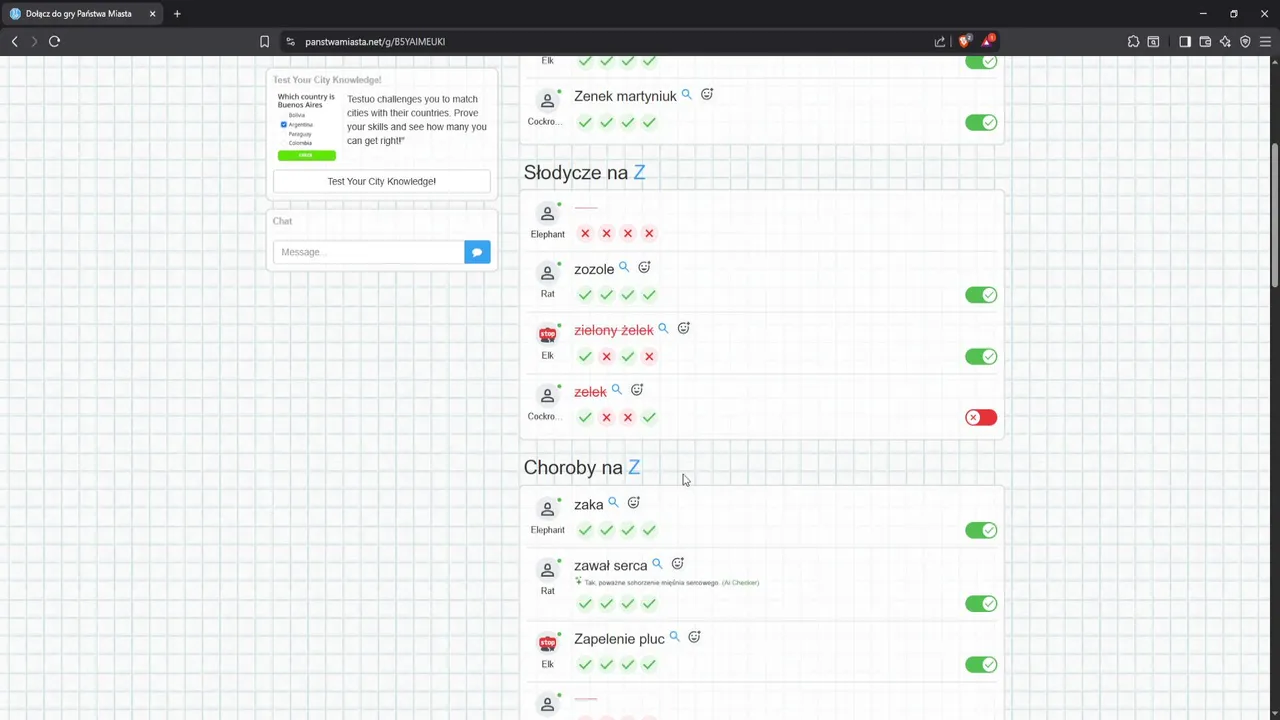The width and height of the screenshot is (1280, 720).
Task: Search the answer 'Zenek martyniuk' with magnifier icon
Action: pos(686,95)
